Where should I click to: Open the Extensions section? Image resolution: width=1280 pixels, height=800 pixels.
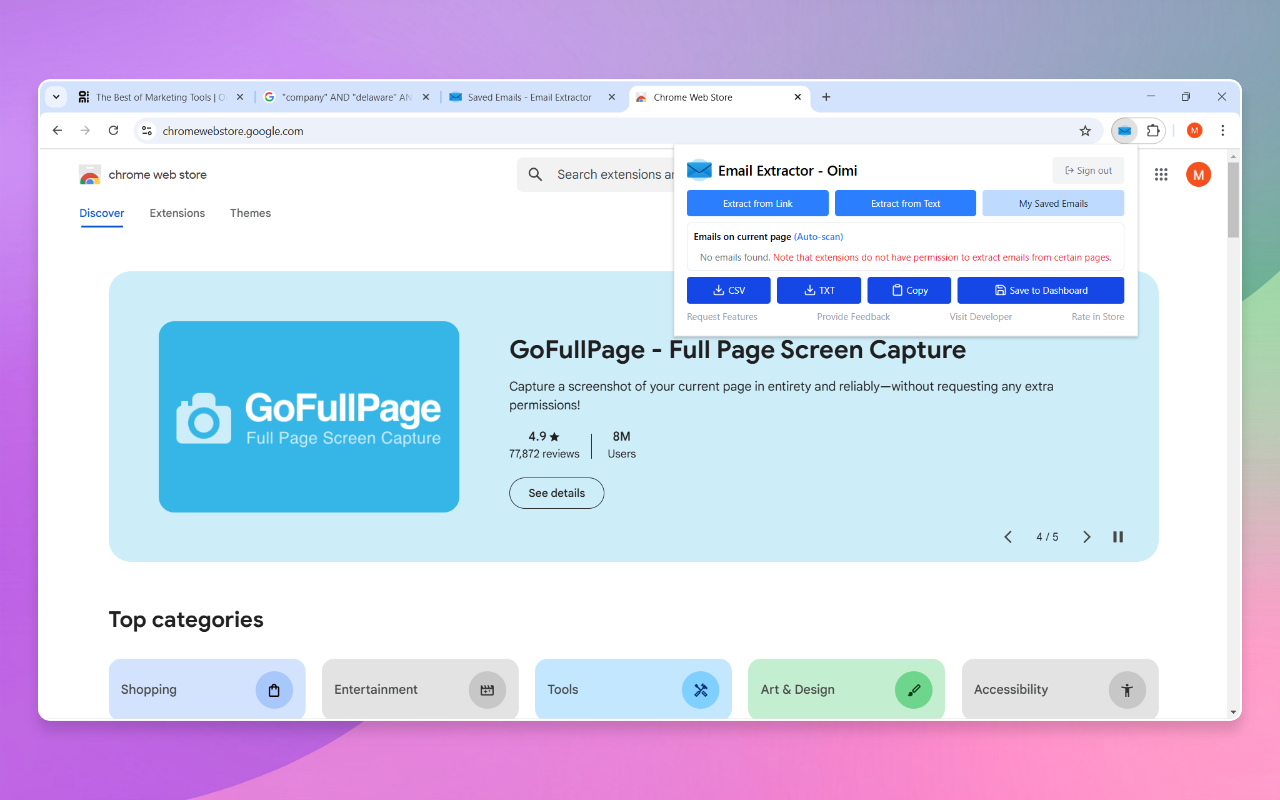pyautogui.click(x=177, y=213)
